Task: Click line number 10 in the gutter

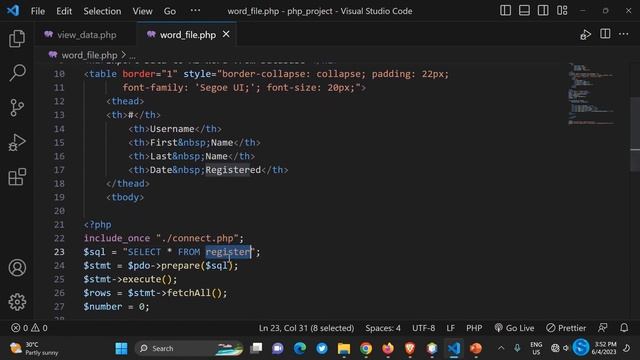Action: pos(59,74)
